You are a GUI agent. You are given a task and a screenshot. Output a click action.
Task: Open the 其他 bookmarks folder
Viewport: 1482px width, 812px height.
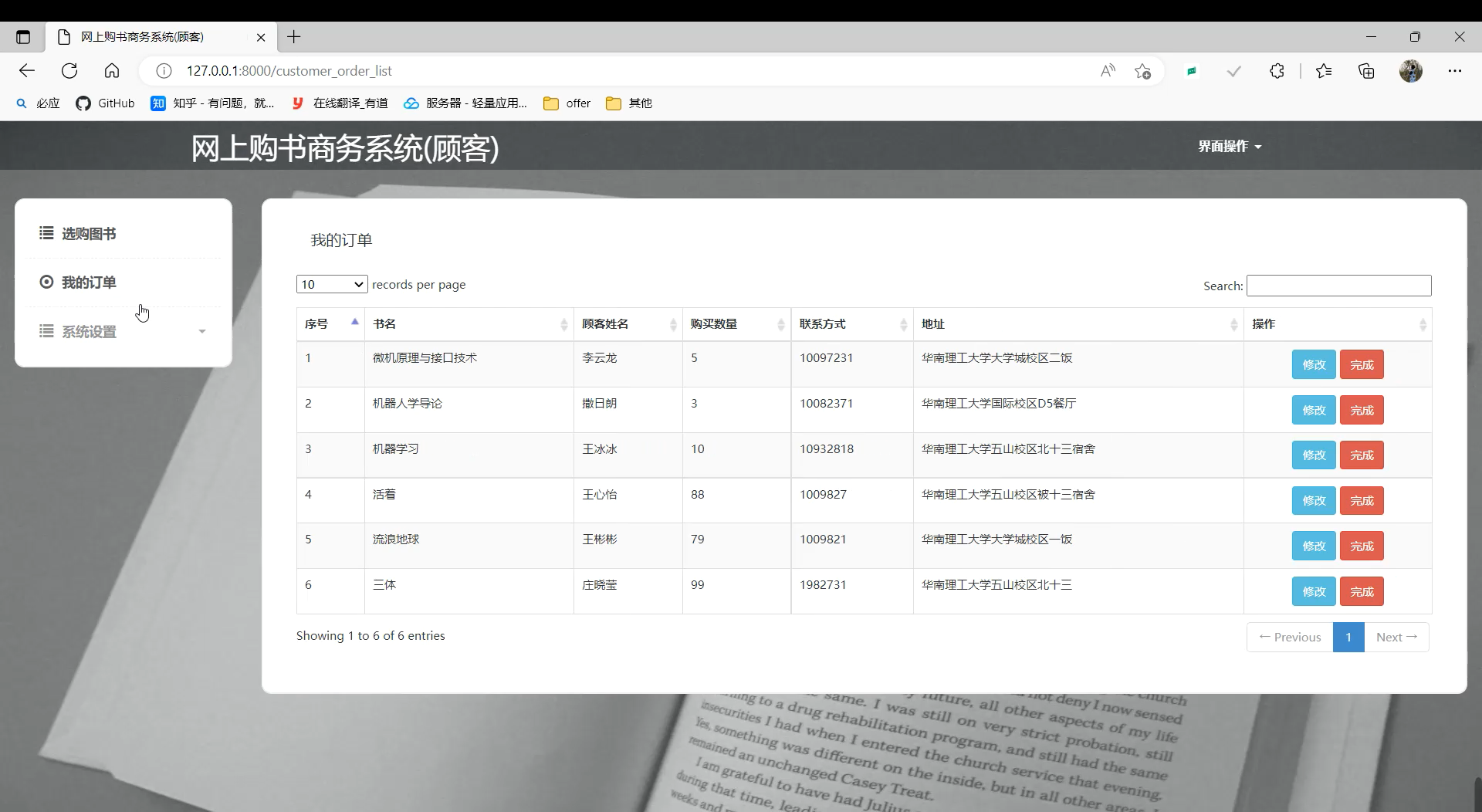(x=629, y=103)
